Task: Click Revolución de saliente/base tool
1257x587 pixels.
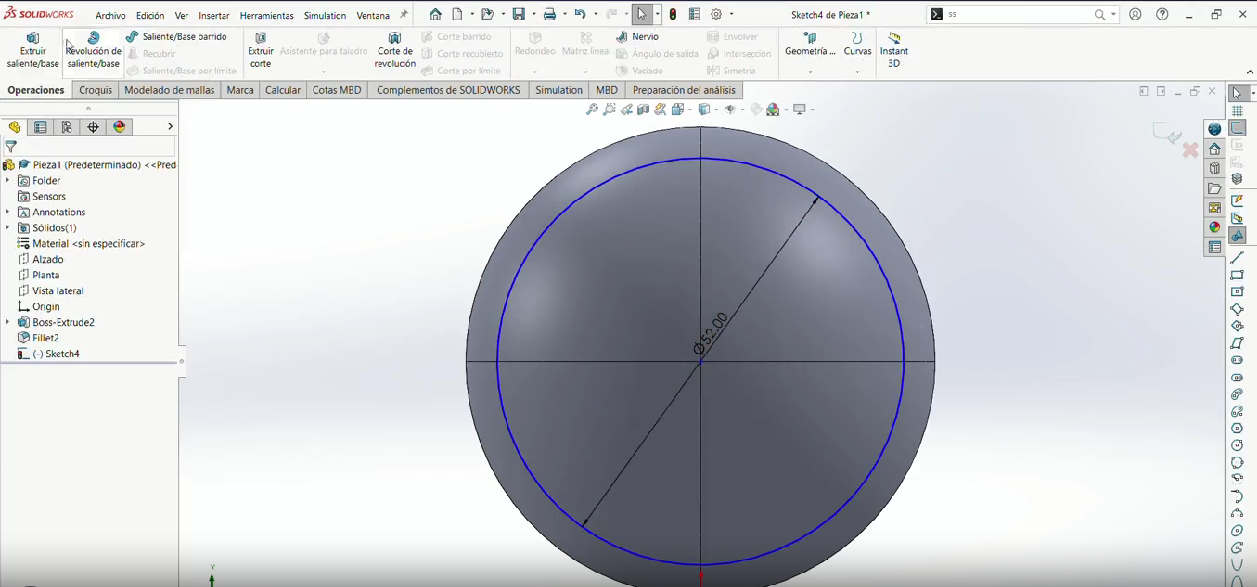Action: (93, 50)
